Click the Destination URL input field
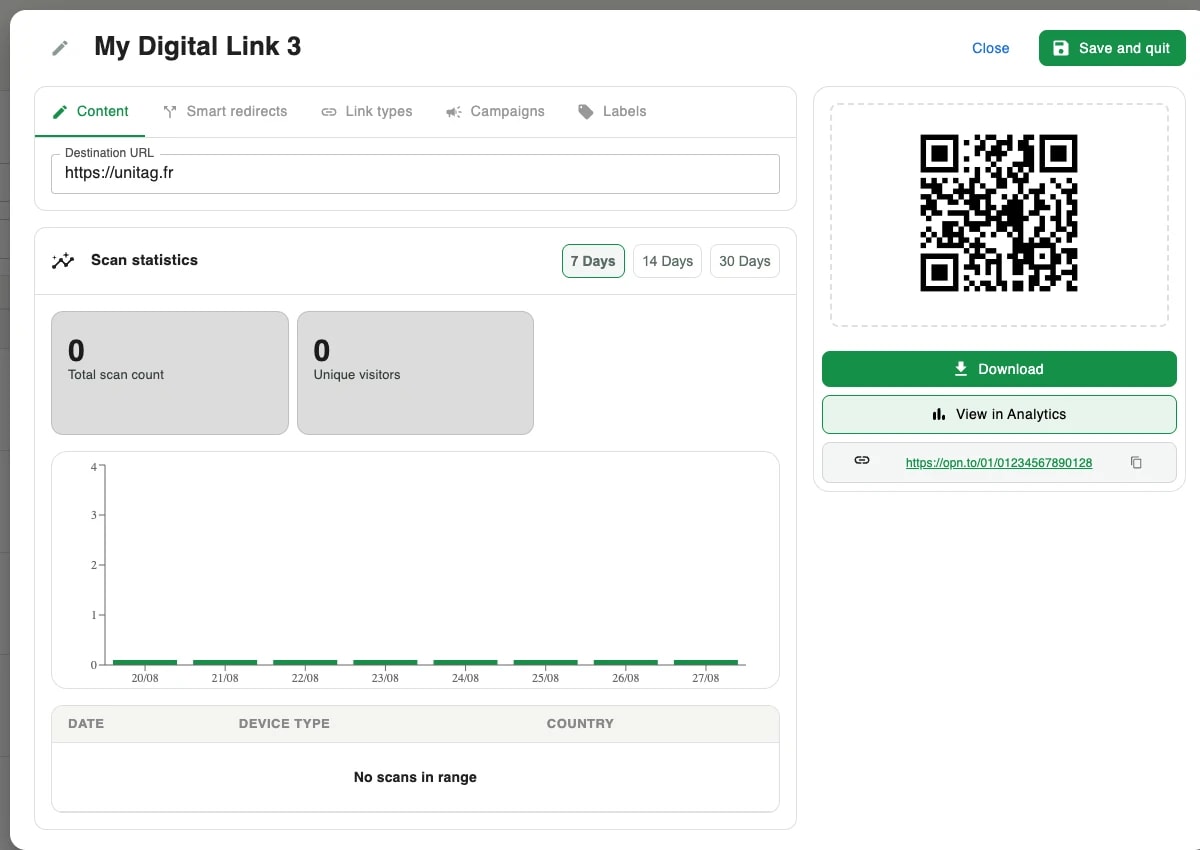This screenshot has height=850, width=1200. [x=415, y=173]
